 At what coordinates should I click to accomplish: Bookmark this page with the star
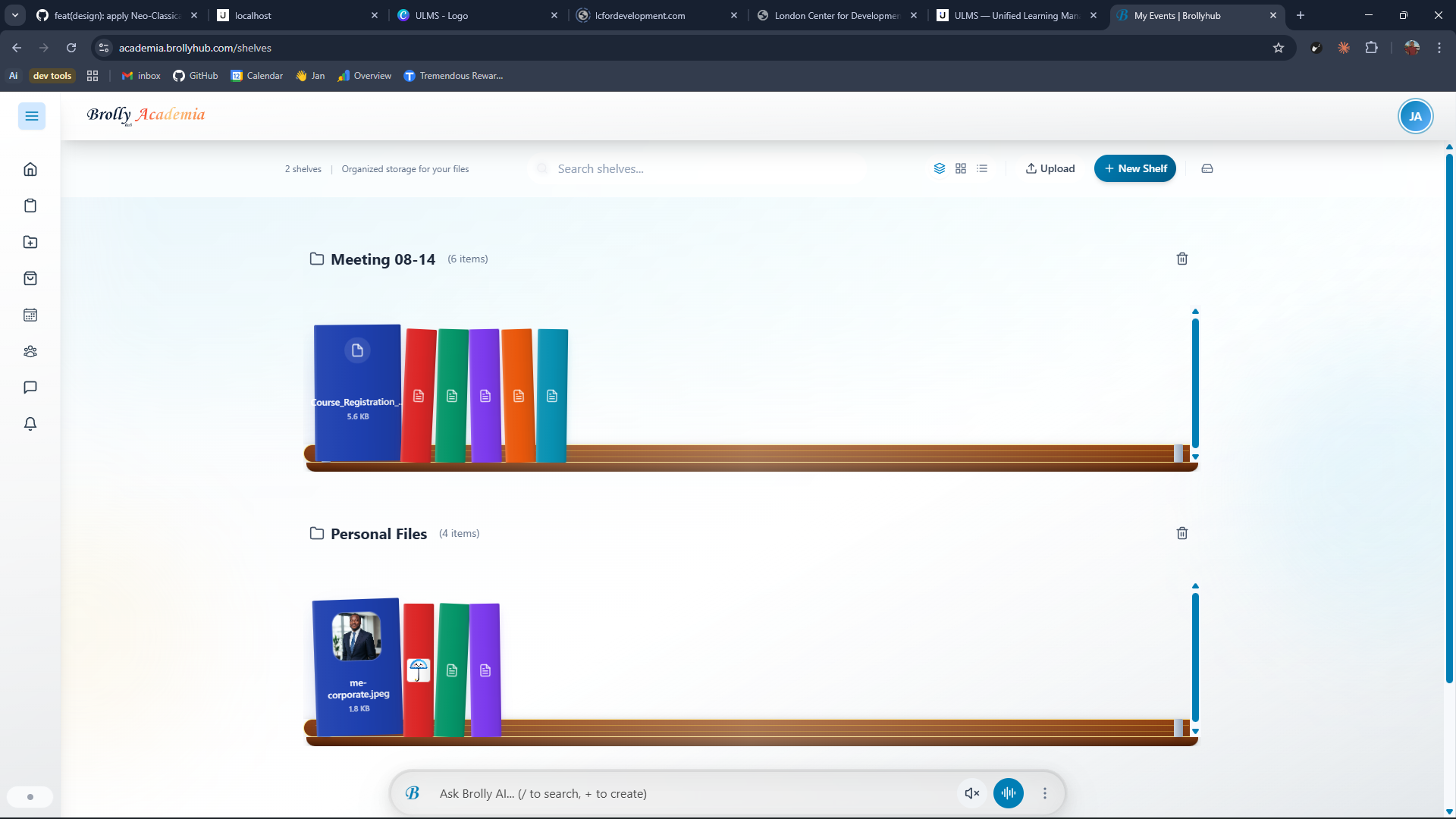click(1279, 48)
